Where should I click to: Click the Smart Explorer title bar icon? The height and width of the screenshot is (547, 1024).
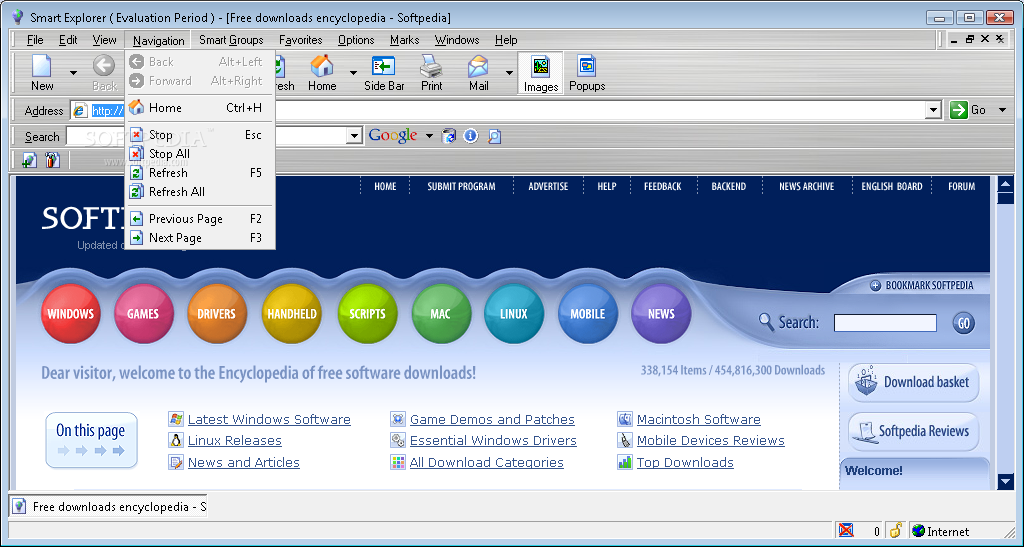18,17
